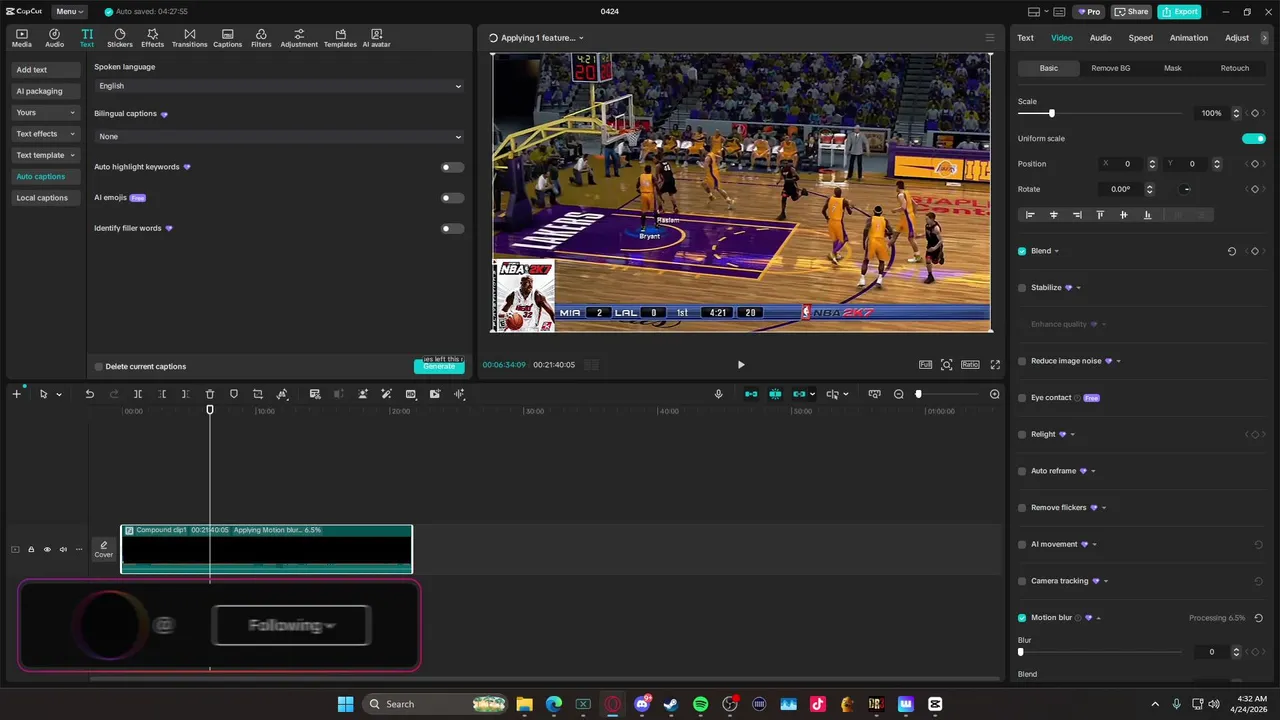
Task: Uncheck the Blend checkbox
Action: click(x=1022, y=251)
